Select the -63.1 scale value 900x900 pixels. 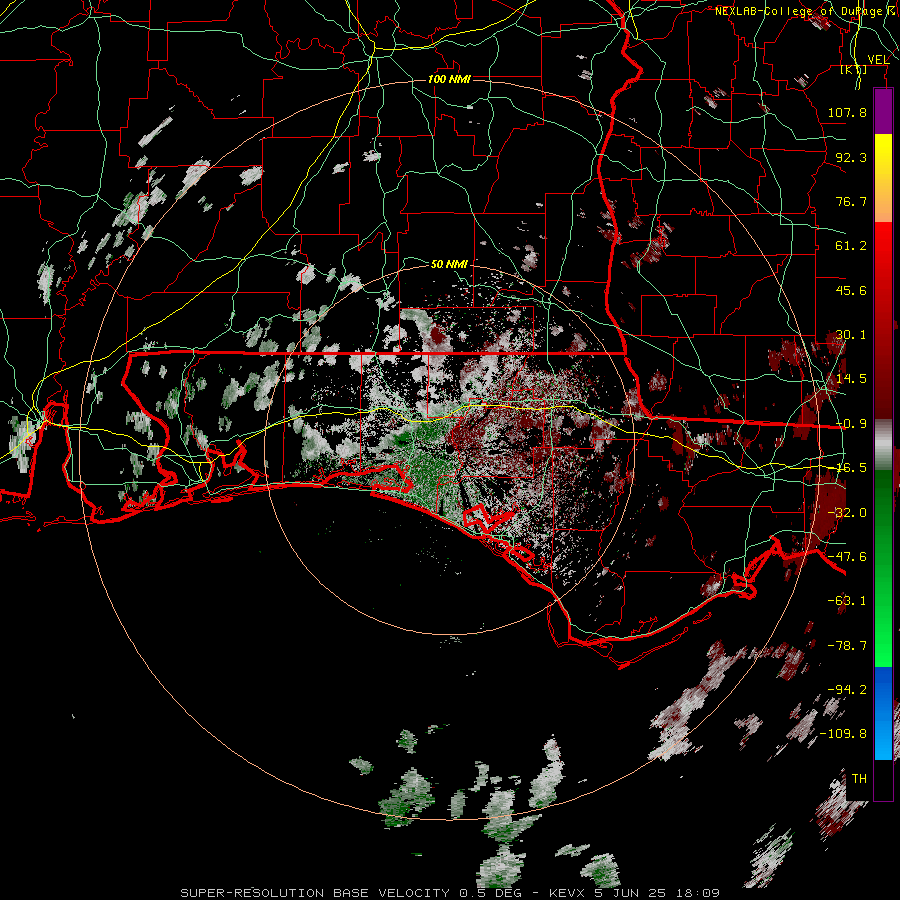click(x=847, y=601)
